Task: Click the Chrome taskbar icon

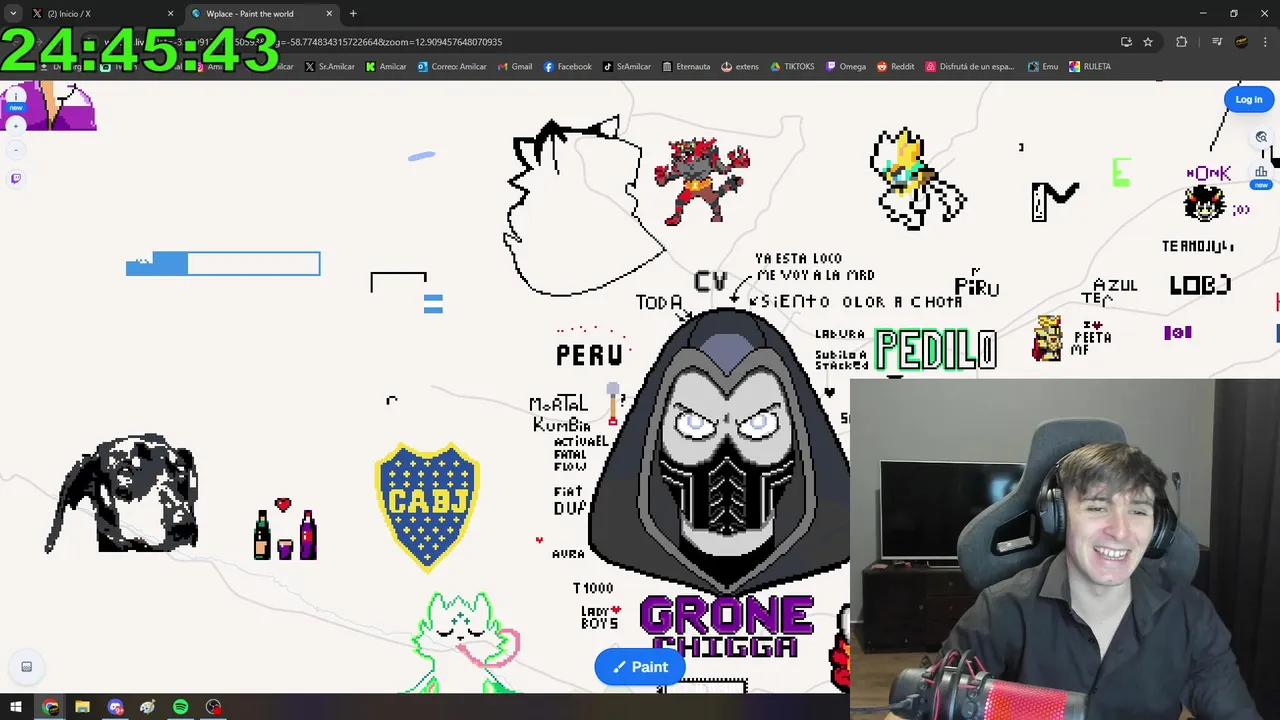Action: 50,707
